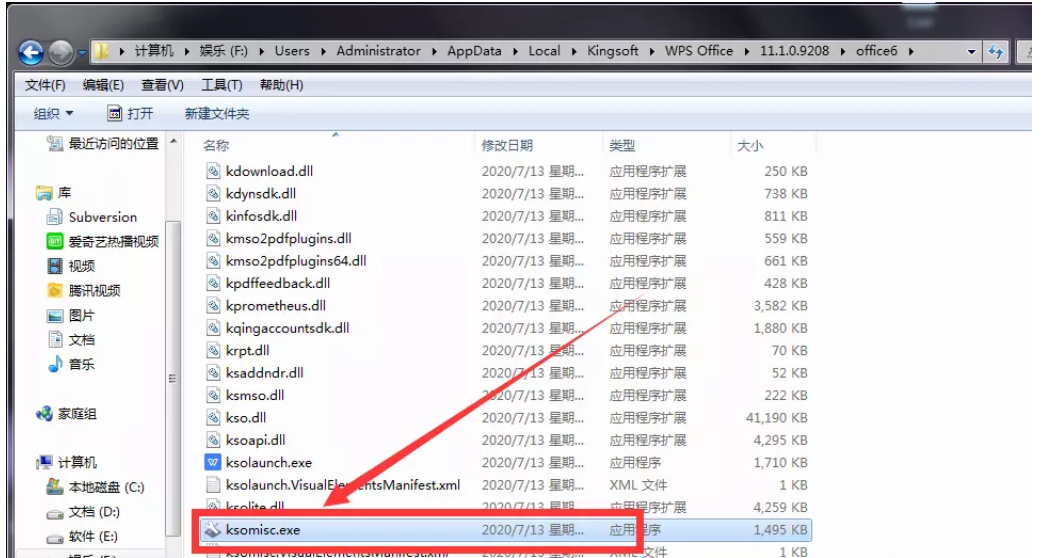The height and width of the screenshot is (558, 1045).
Task: Open the 组织 dropdown in toolbar
Action: [53, 114]
